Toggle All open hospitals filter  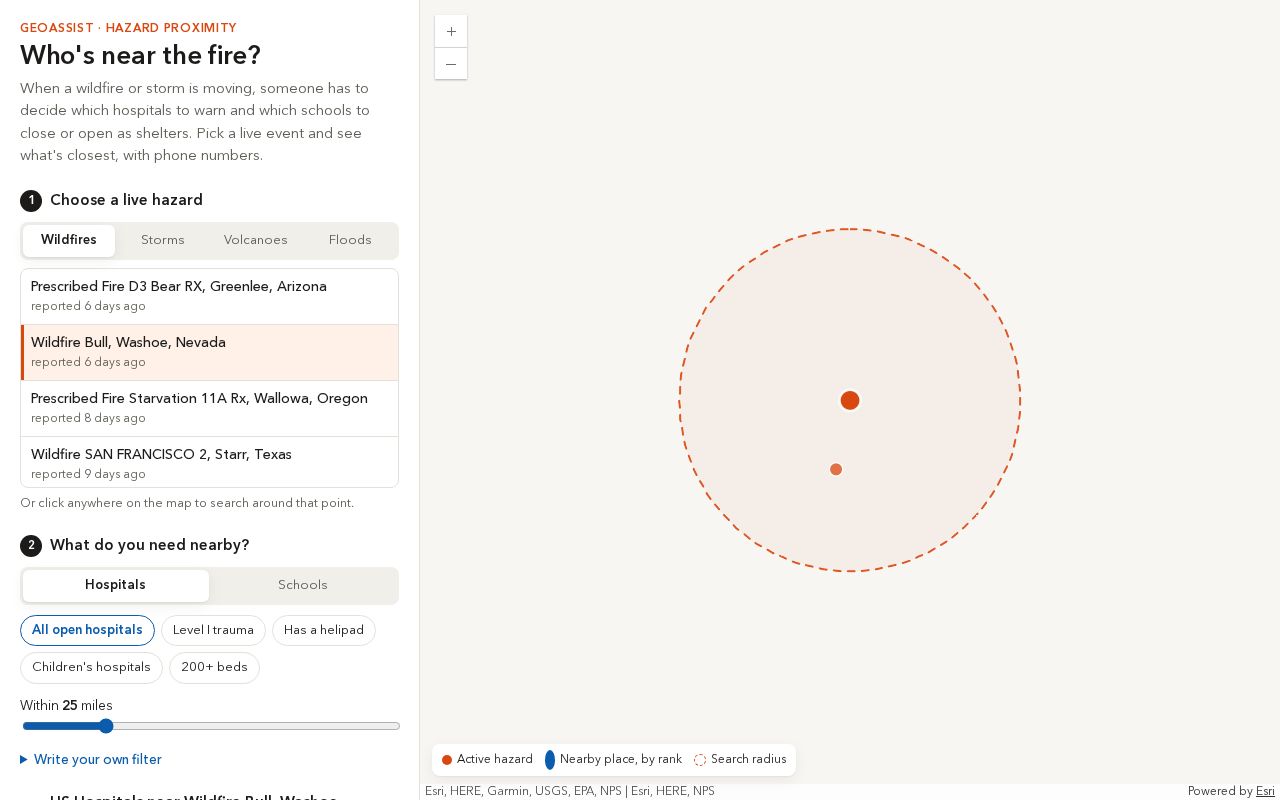point(87,630)
